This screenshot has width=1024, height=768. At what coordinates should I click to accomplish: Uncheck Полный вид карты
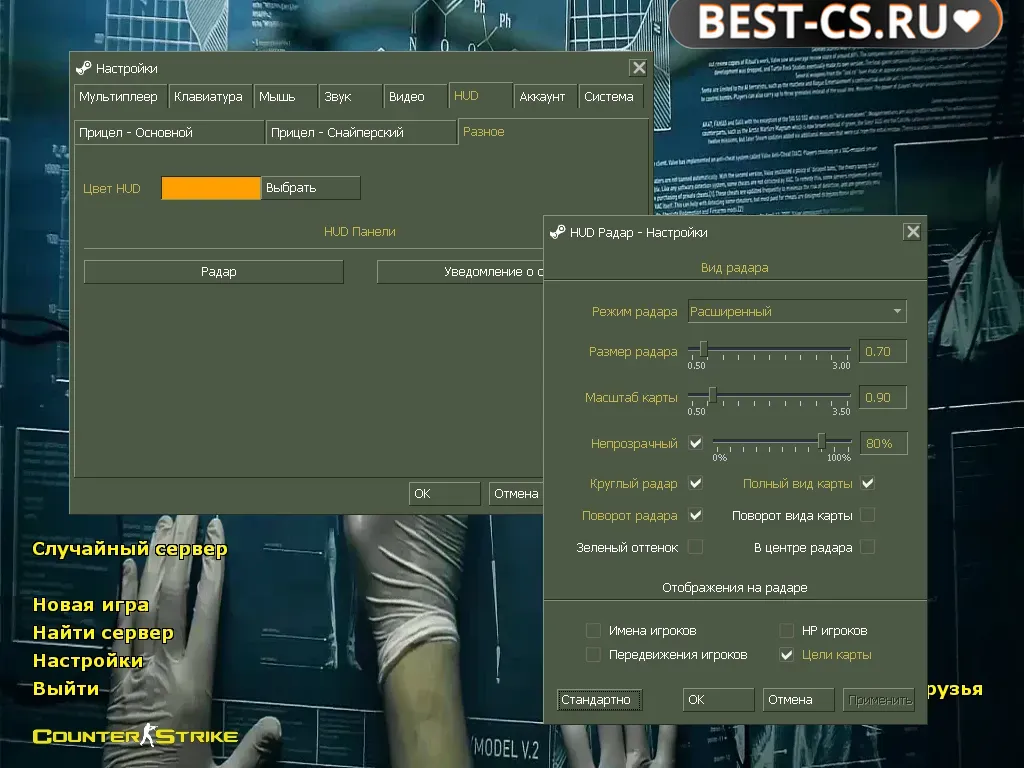click(867, 483)
